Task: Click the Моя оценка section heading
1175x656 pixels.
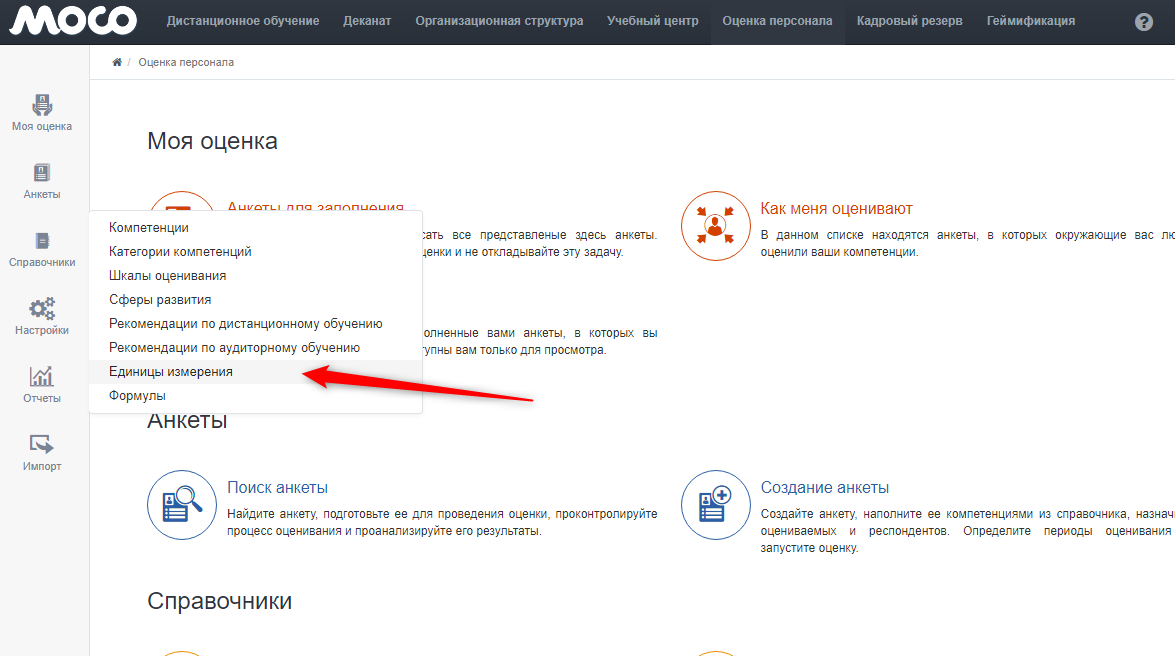Action: pyautogui.click(x=212, y=141)
